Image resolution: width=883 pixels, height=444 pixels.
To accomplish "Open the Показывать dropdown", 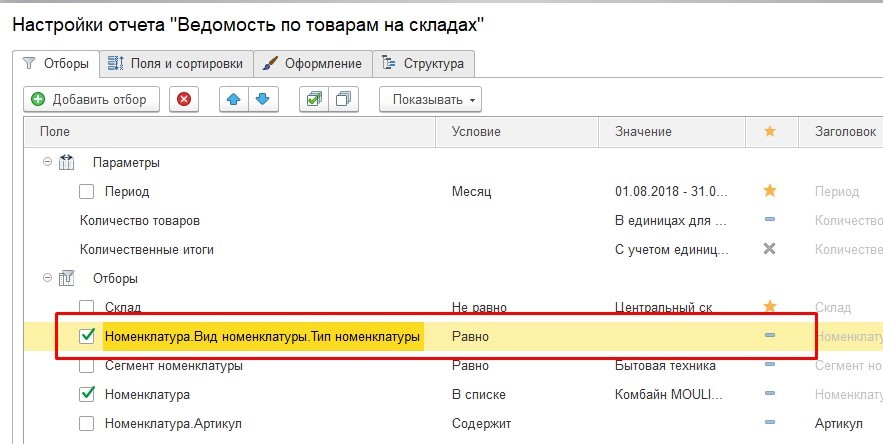I will (430, 99).
